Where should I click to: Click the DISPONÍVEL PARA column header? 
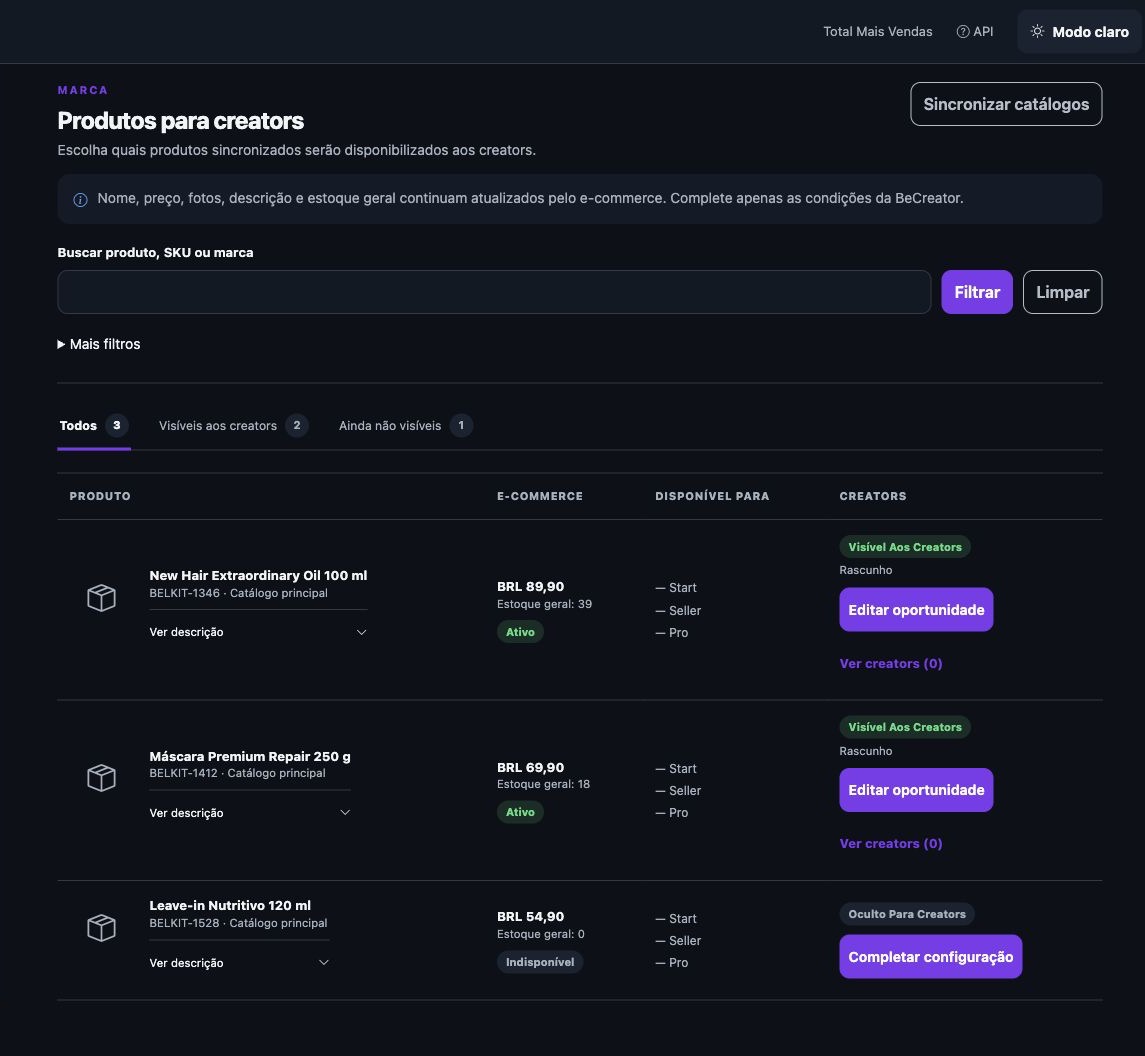[x=712, y=497]
